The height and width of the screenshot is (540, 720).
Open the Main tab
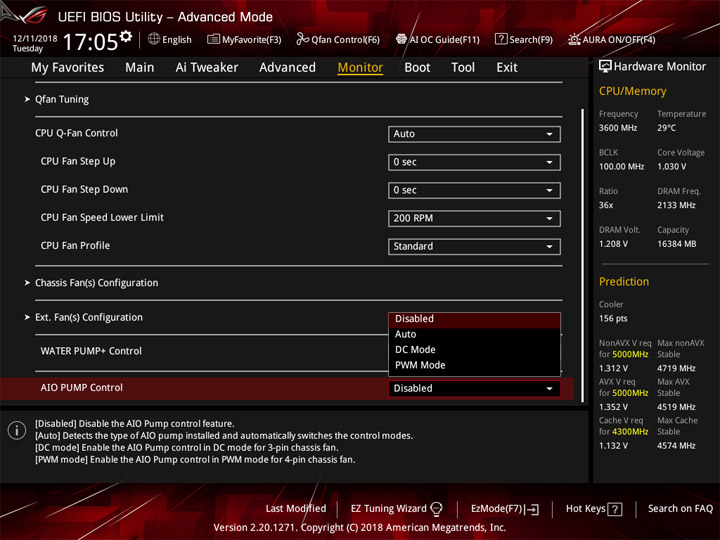140,68
